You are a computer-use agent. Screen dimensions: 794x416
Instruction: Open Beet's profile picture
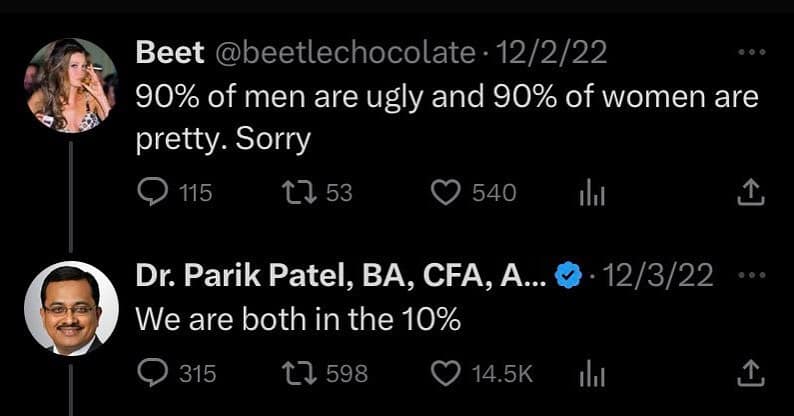pos(71,86)
